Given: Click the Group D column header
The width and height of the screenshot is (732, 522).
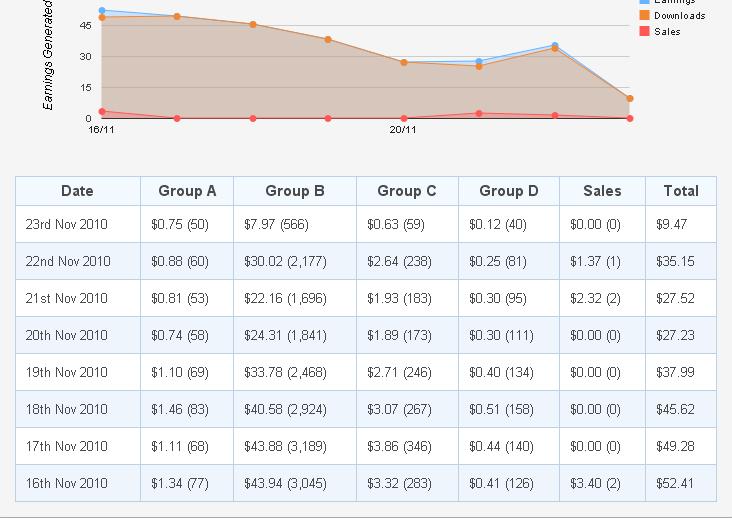Looking at the screenshot, I should point(508,191).
